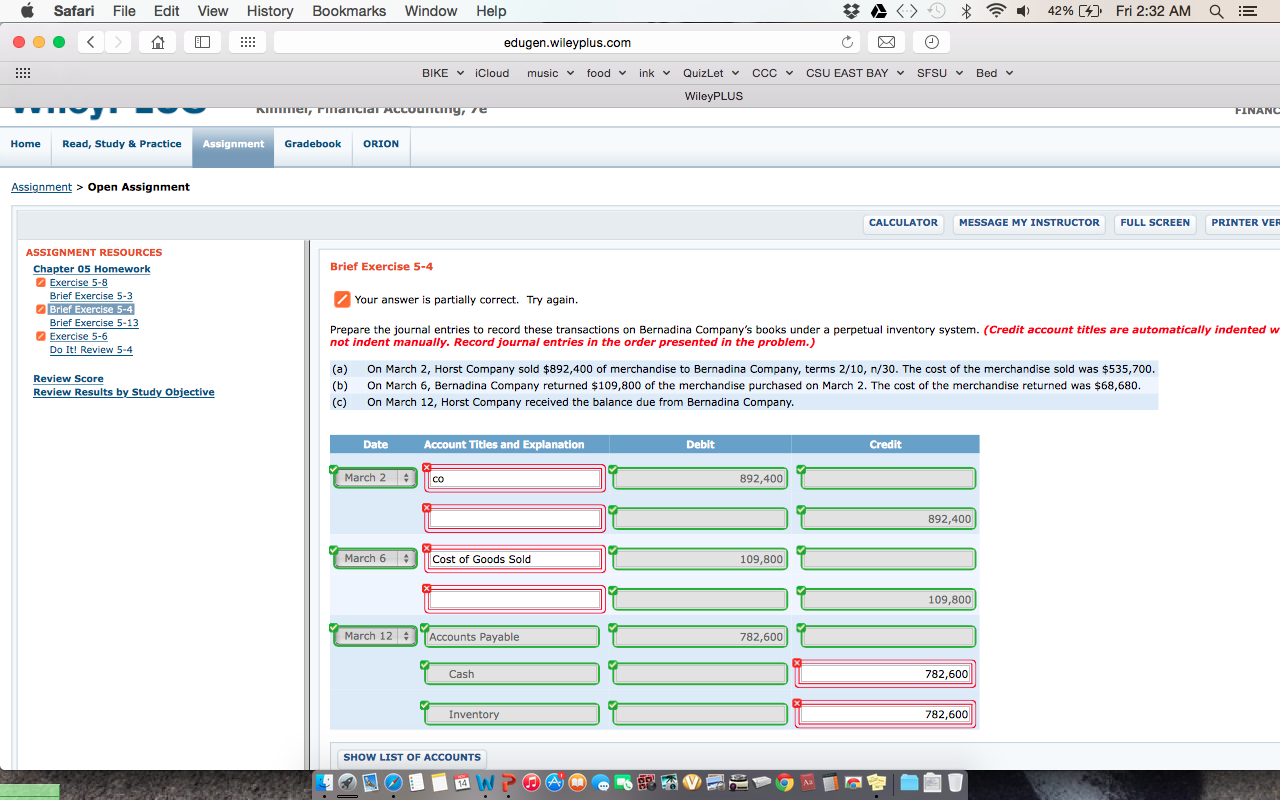Click the 'Cost of Goods Sold' account field

click(514, 559)
